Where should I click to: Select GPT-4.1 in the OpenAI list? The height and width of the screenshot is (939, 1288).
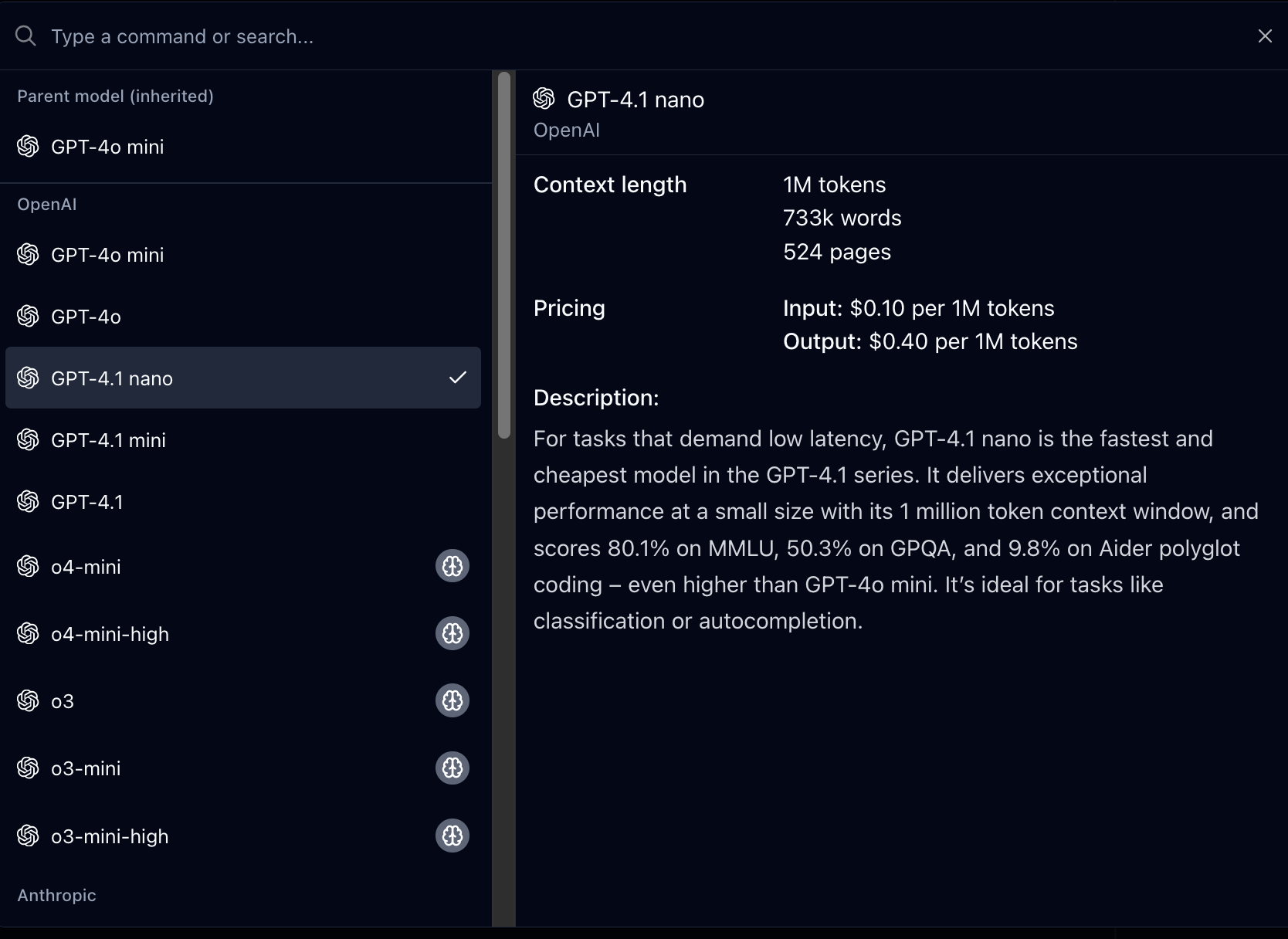tap(86, 502)
